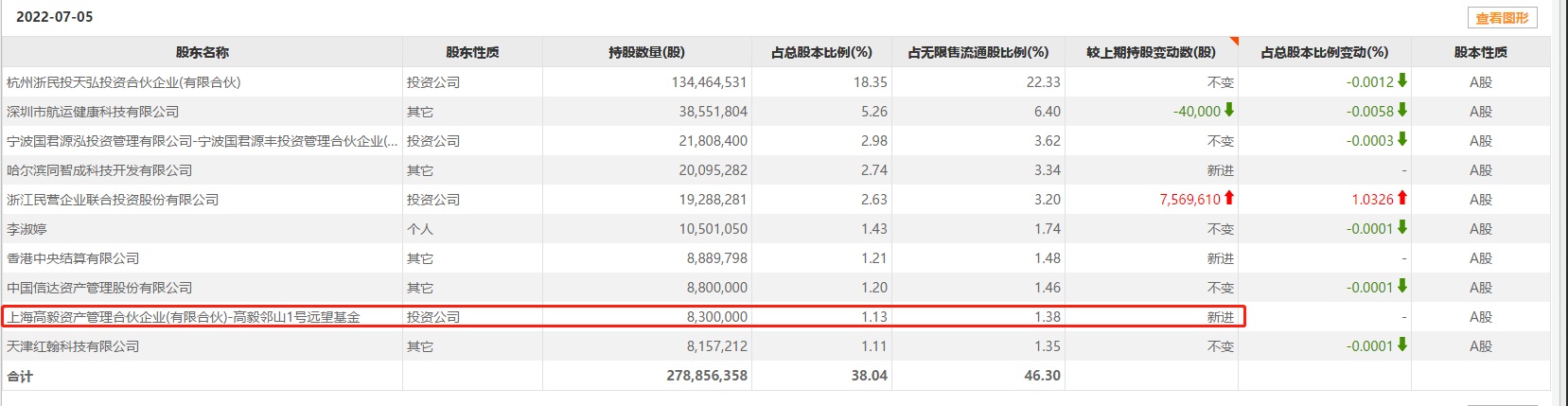Screen dimensions: 1568x406
Task: Click the 股东性质 column header
Action: (472, 52)
